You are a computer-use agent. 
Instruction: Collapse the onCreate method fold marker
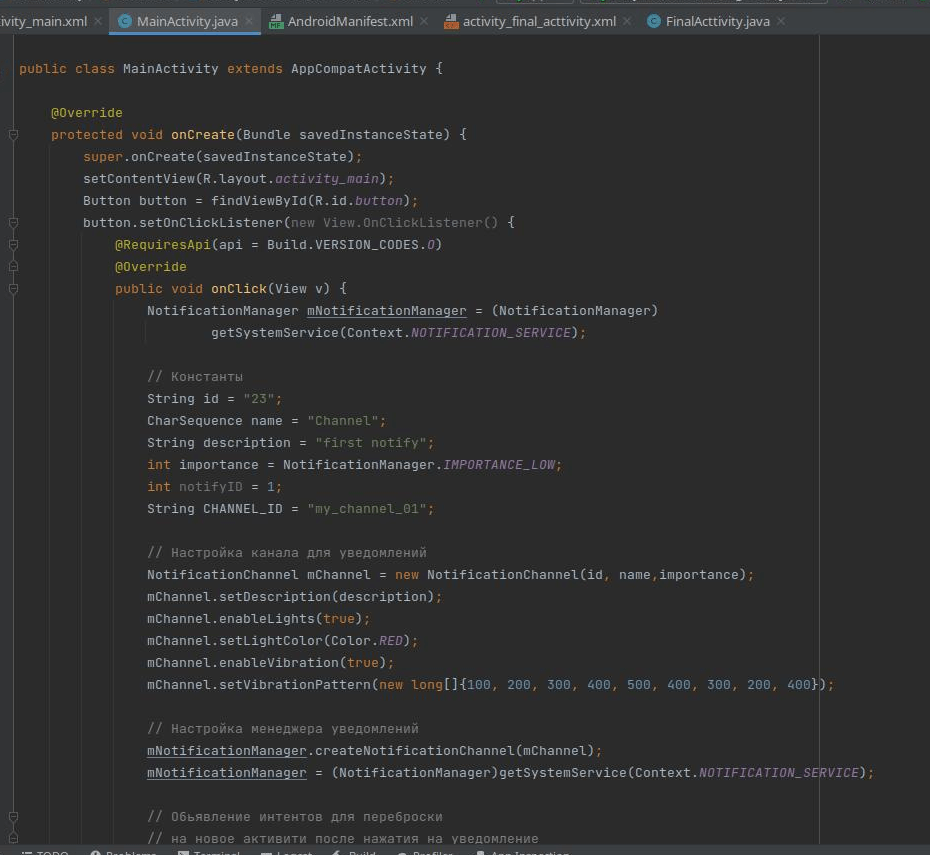(13, 135)
